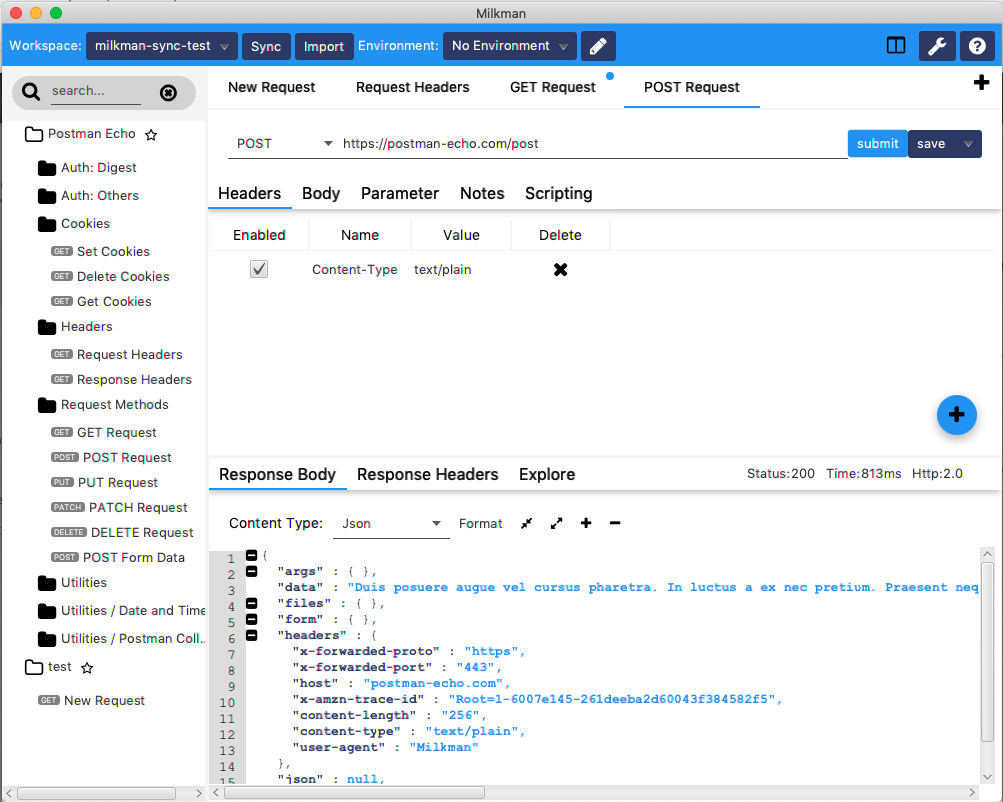Screen dimensions: 1003x802
Task: Open the wrench settings icon
Action: coord(937,46)
